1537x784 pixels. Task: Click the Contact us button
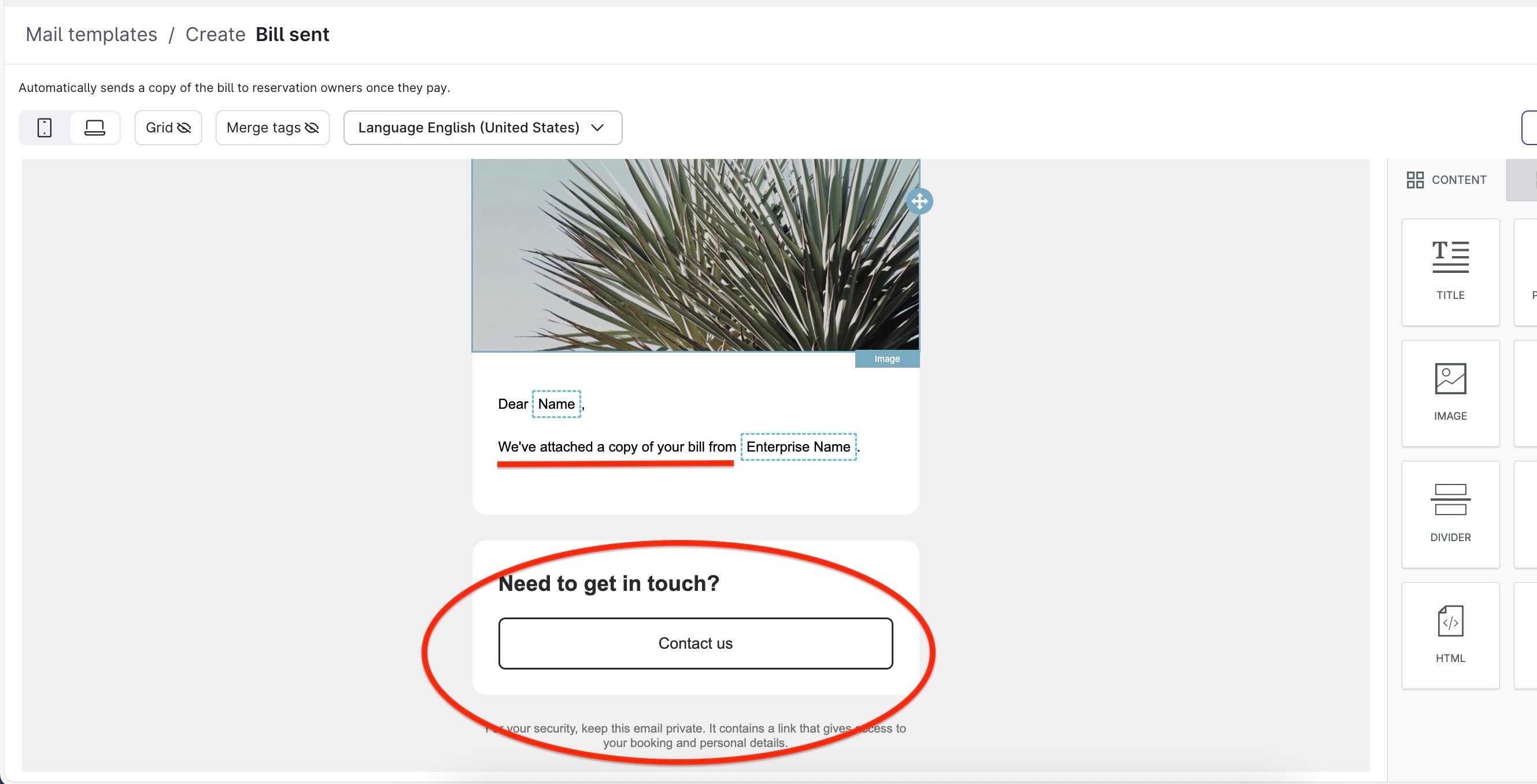coord(696,643)
